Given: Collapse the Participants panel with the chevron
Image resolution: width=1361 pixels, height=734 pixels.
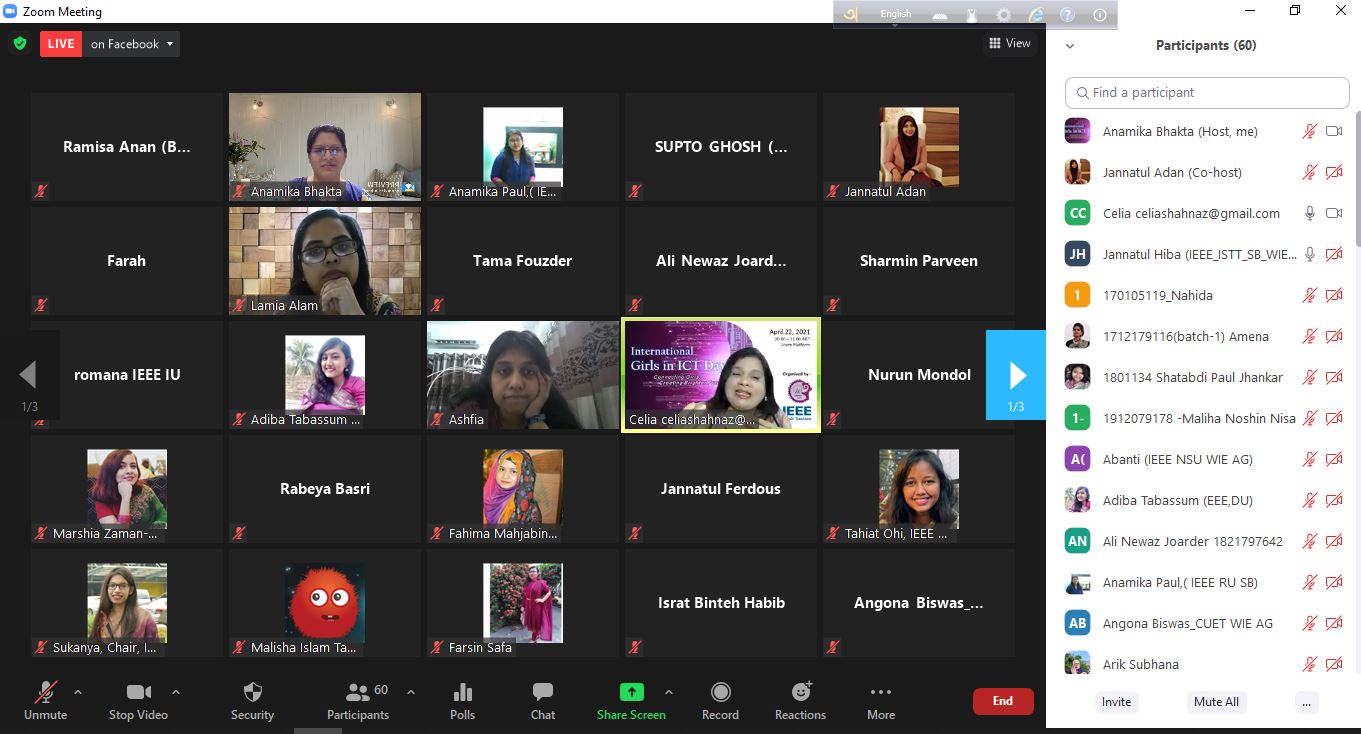Looking at the screenshot, I should pyautogui.click(x=1070, y=46).
